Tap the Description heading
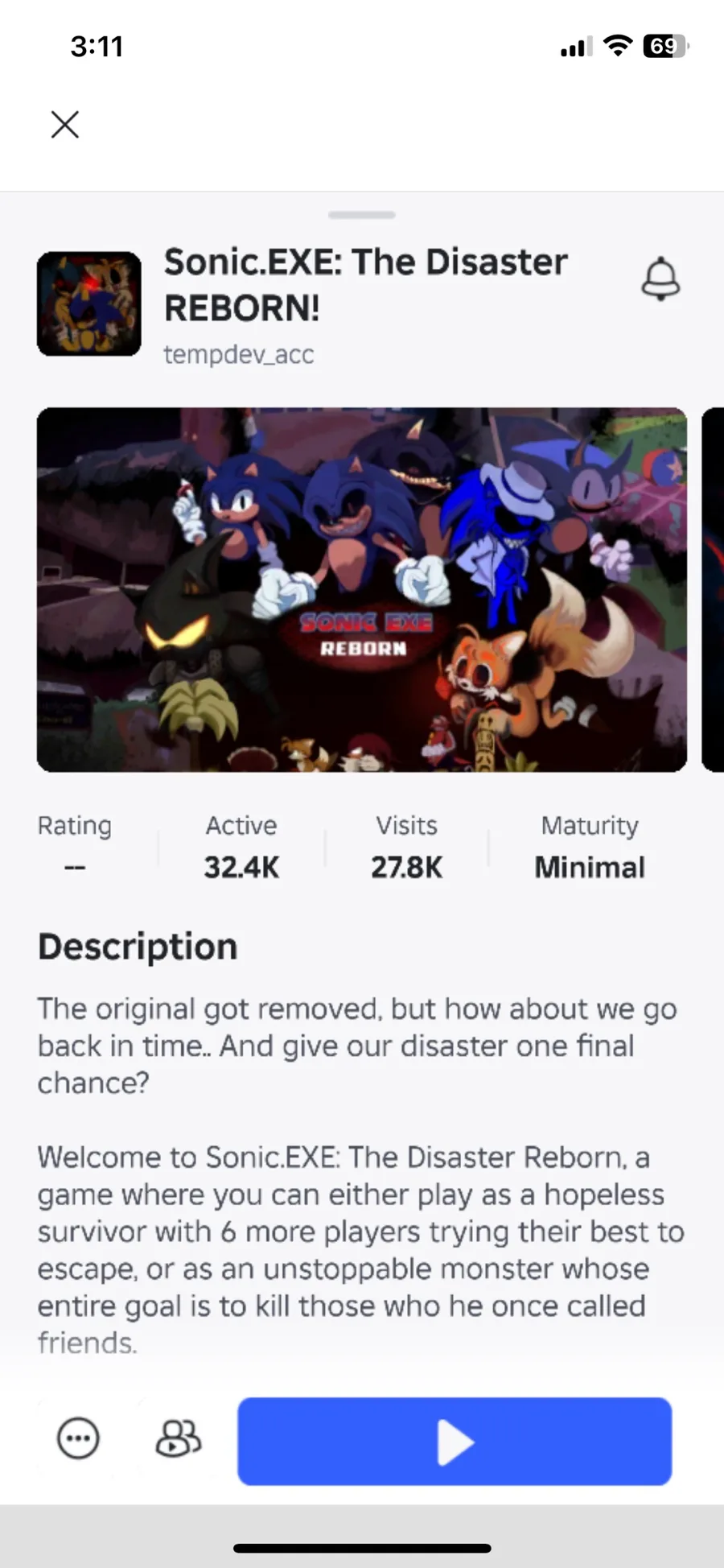The image size is (724, 1568). [x=138, y=947]
